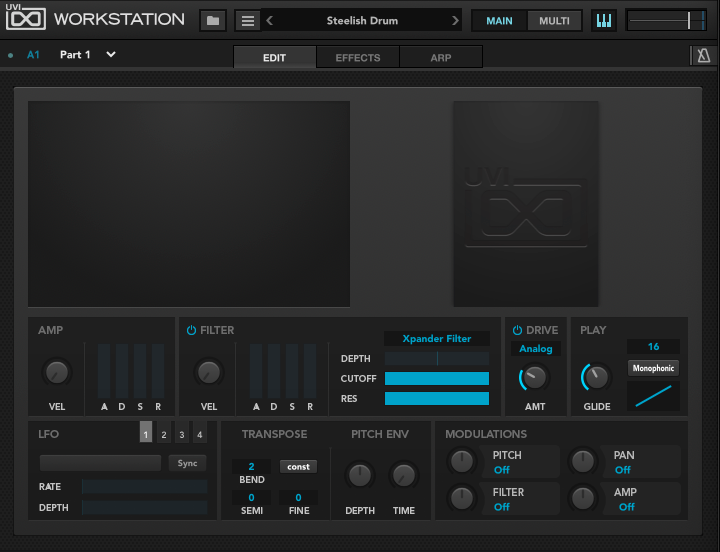Click the polyphony value 16
The height and width of the screenshot is (552, 720).
coord(653,346)
